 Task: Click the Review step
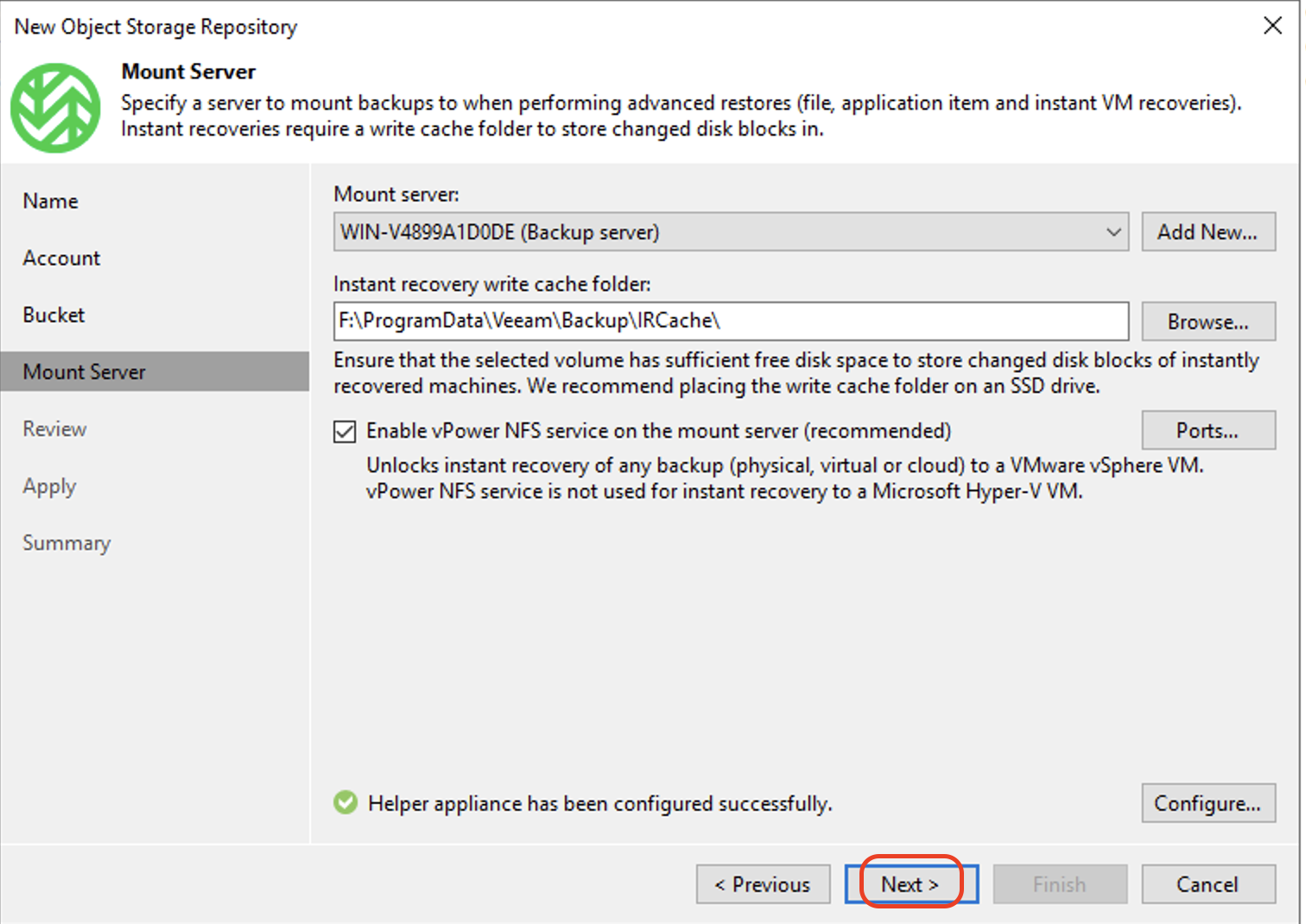click(54, 429)
